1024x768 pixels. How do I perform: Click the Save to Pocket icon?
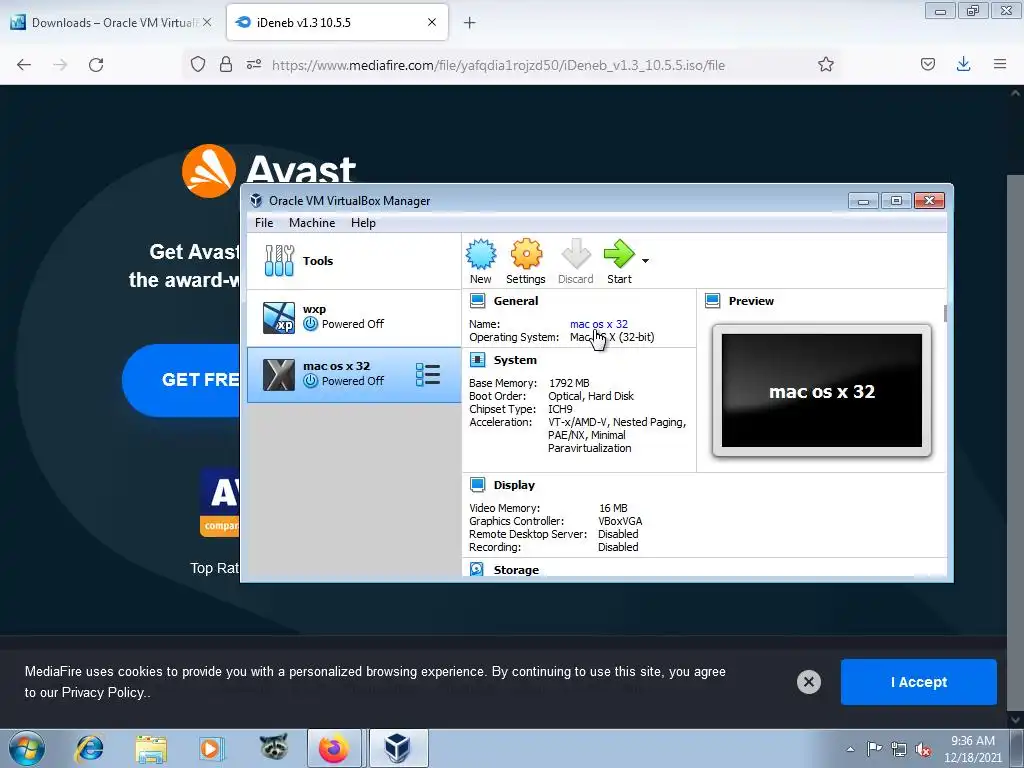click(x=928, y=64)
